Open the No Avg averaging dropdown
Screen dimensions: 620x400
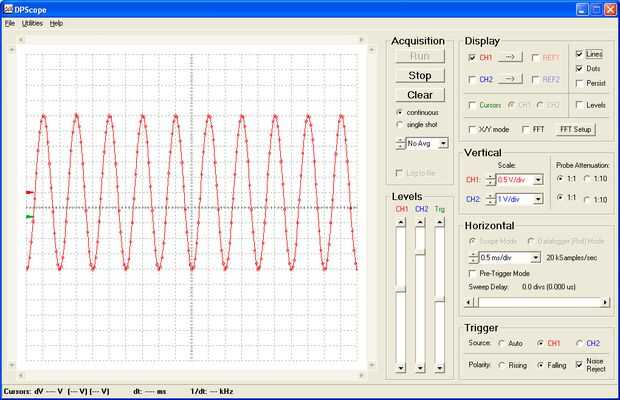[444, 143]
